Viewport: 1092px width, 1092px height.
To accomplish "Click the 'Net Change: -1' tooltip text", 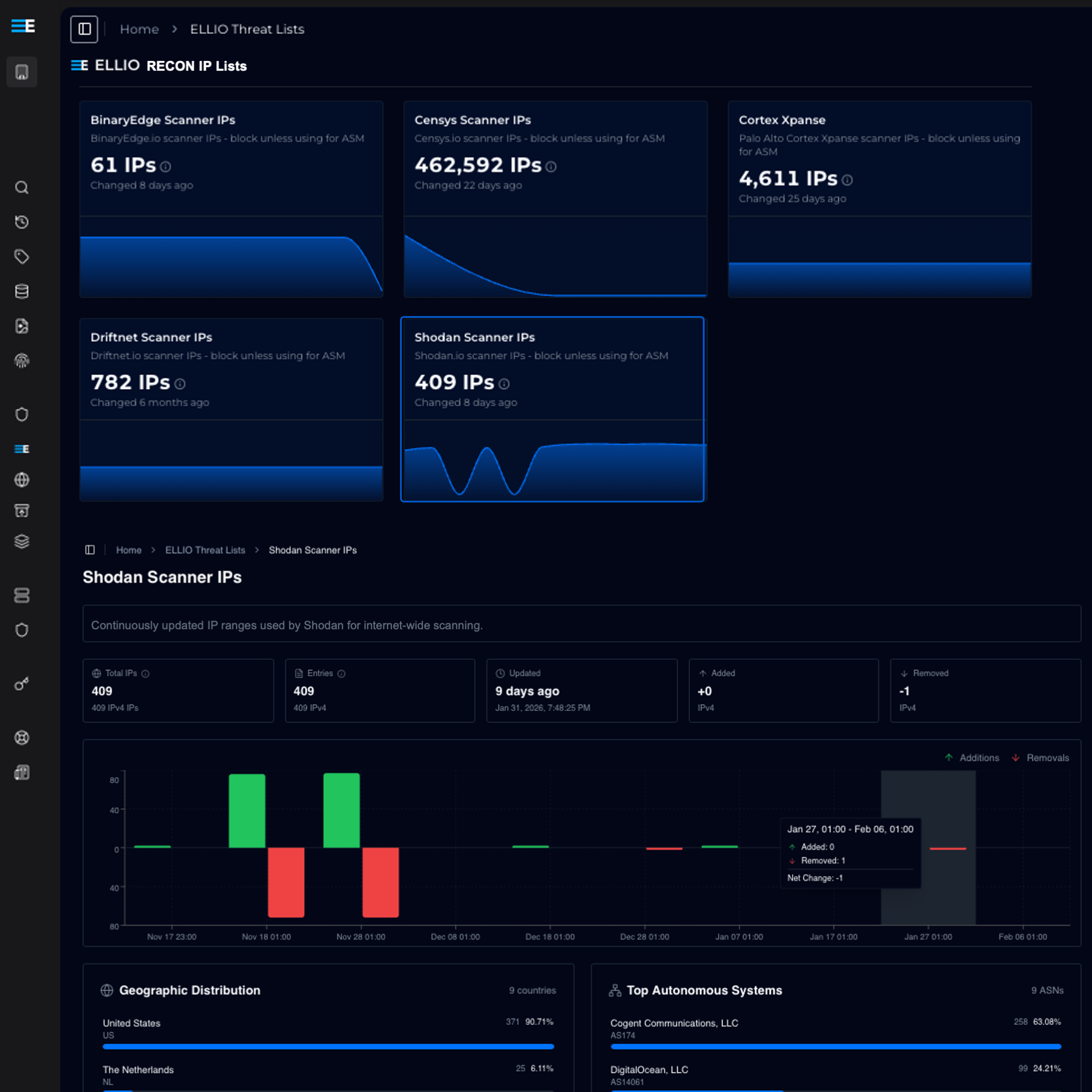I will (x=815, y=878).
